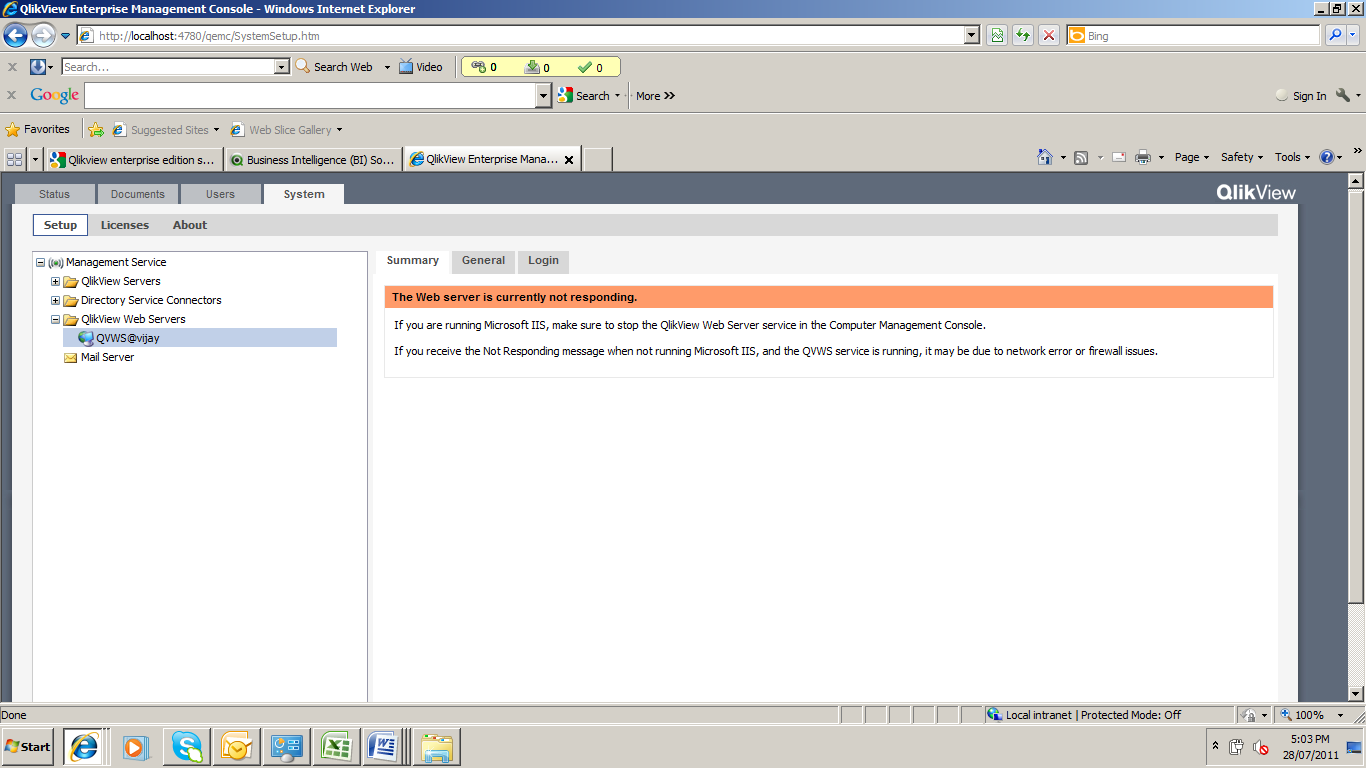Viewport: 1366px width, 768px height.
Task: Switch to the Users tab
Action: click(221, 194)
